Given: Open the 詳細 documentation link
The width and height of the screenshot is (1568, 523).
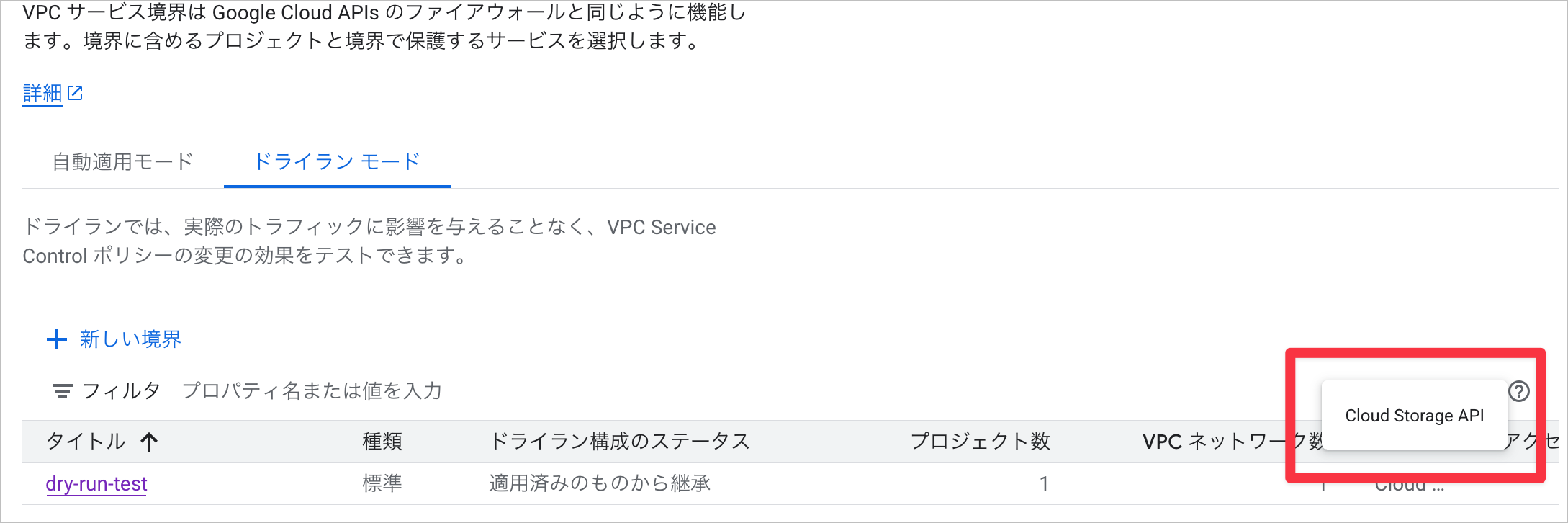Looking at the screenshot, I should point(42,94).
